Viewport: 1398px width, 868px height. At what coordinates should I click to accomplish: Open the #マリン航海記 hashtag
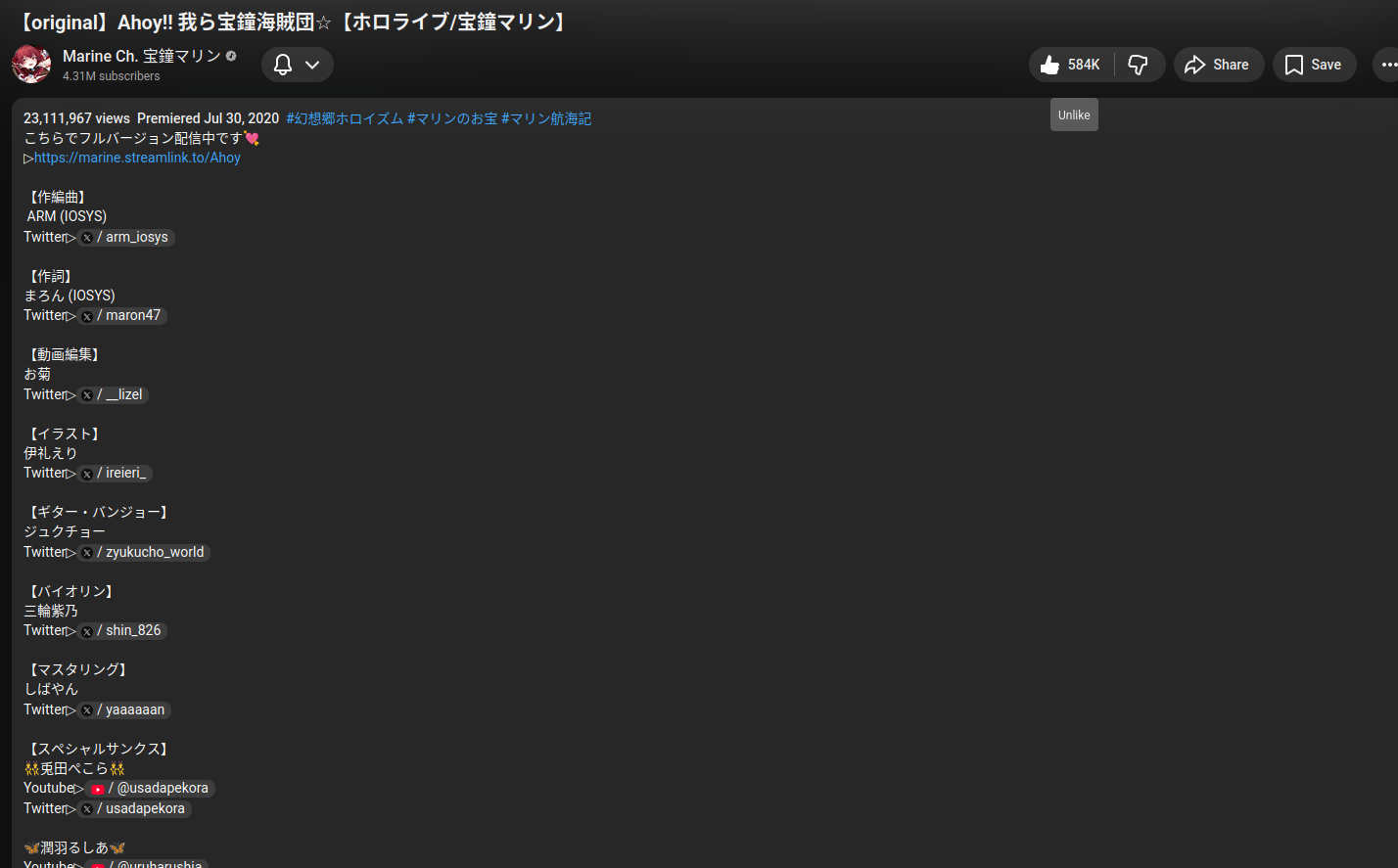[x=546, y=118]
